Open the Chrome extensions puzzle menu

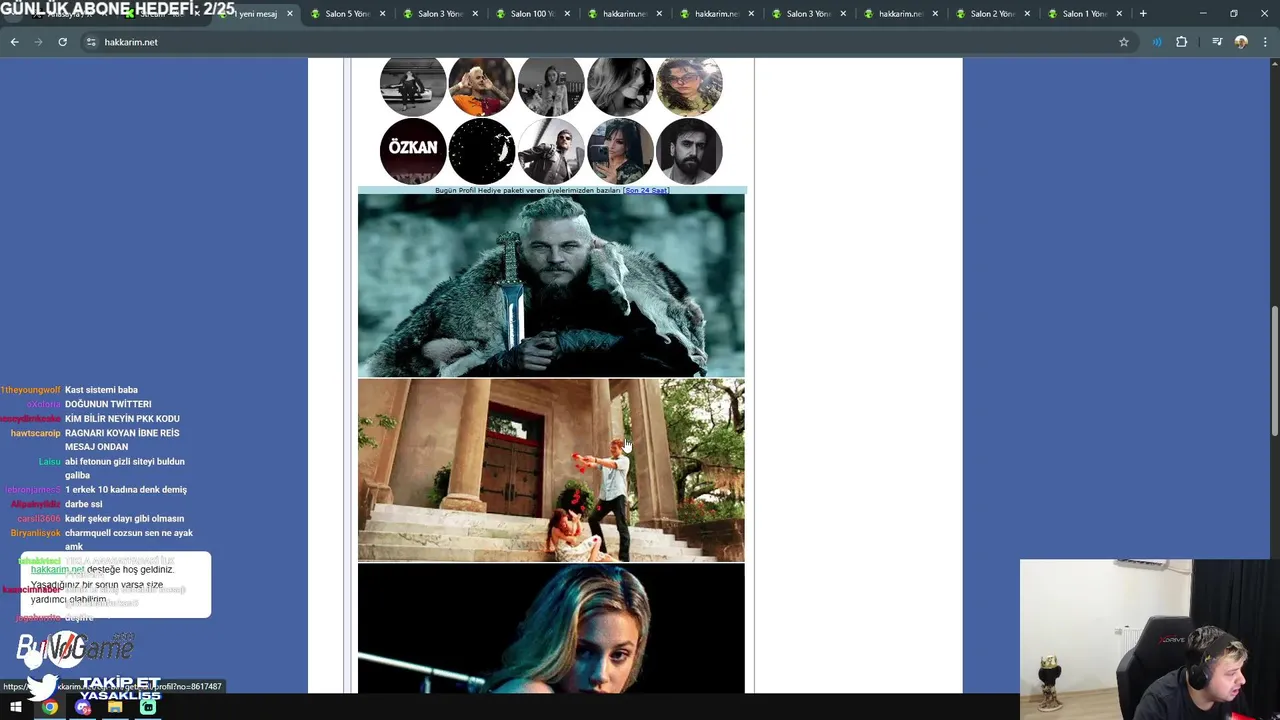click(x=1181, y=42)
